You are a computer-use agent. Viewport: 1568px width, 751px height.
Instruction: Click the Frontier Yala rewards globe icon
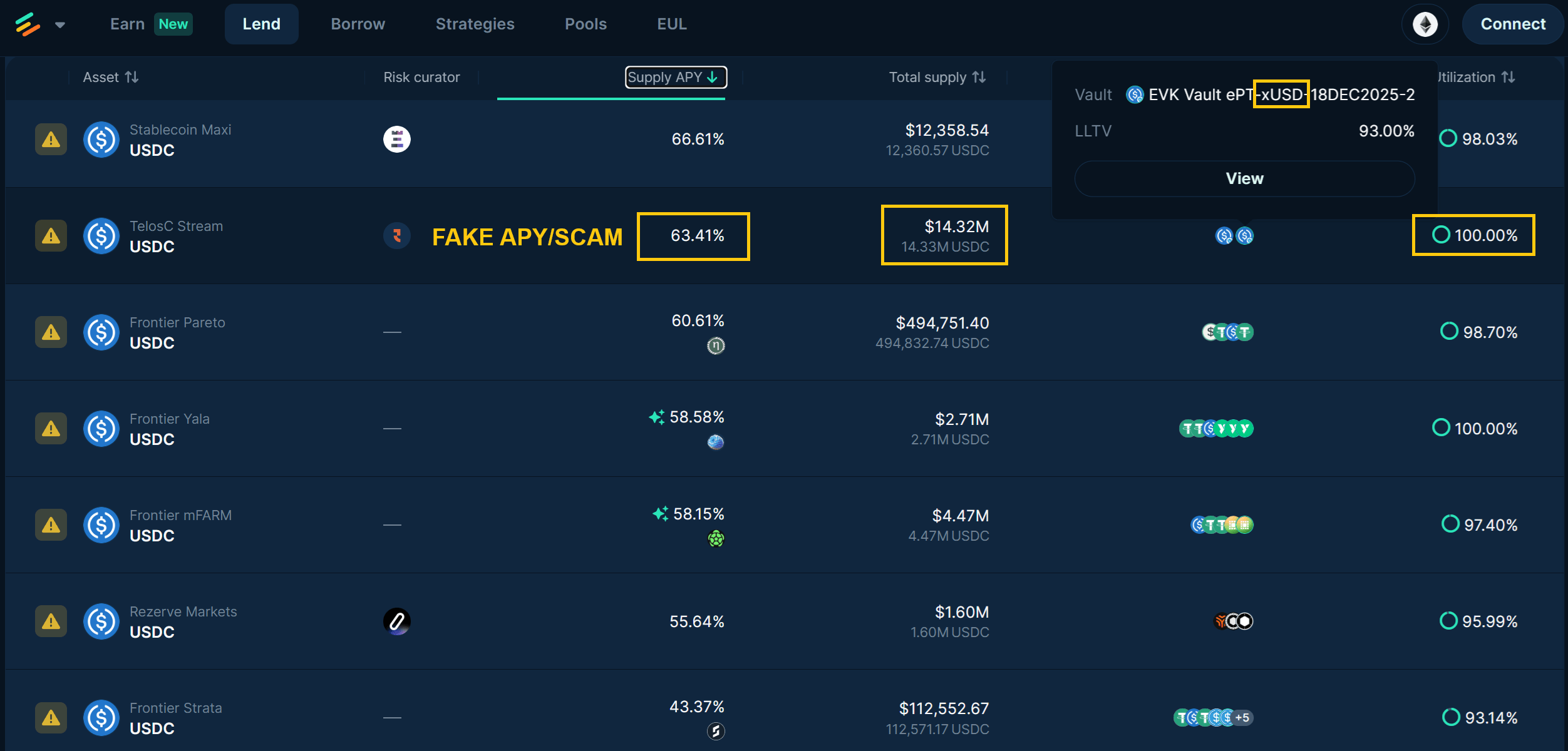[716, 442]
